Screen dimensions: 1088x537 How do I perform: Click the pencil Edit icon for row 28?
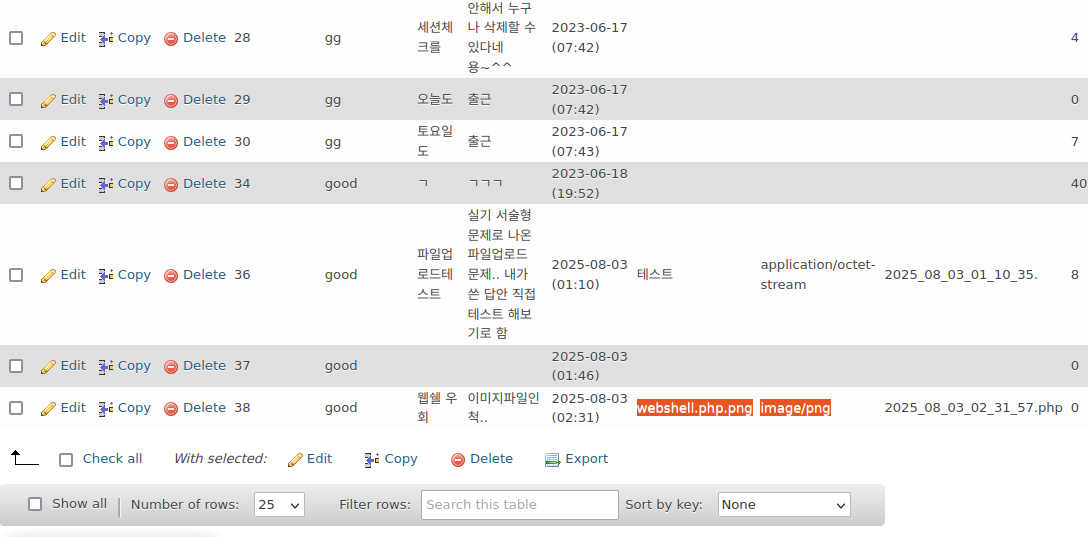coord(48,38)
